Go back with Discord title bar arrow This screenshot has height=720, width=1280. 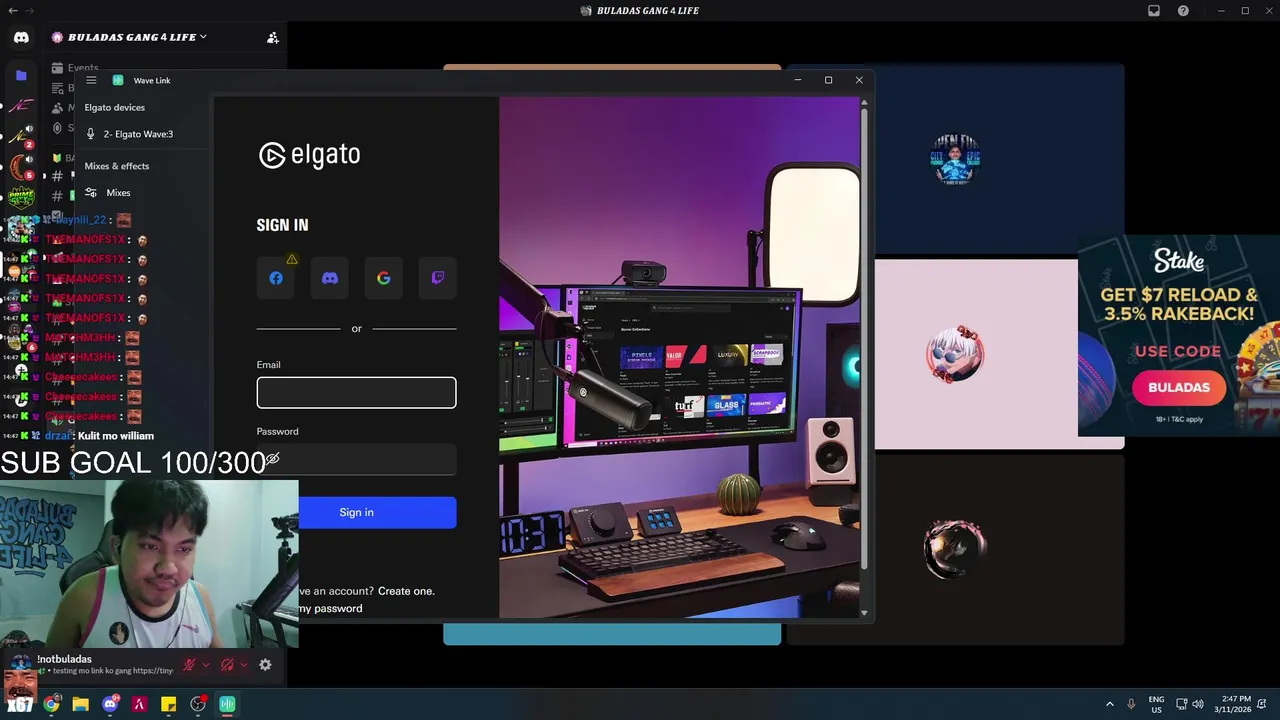(x=12, y=11)
